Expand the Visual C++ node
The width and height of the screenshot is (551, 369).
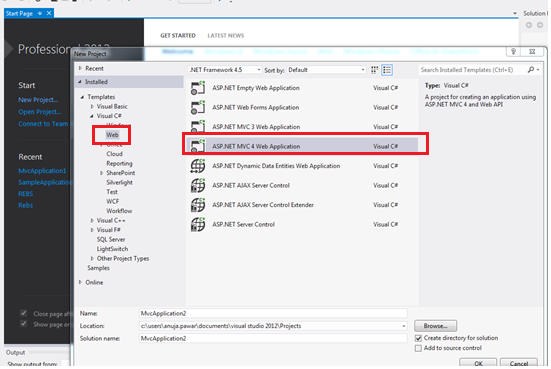tap(92, 221)
